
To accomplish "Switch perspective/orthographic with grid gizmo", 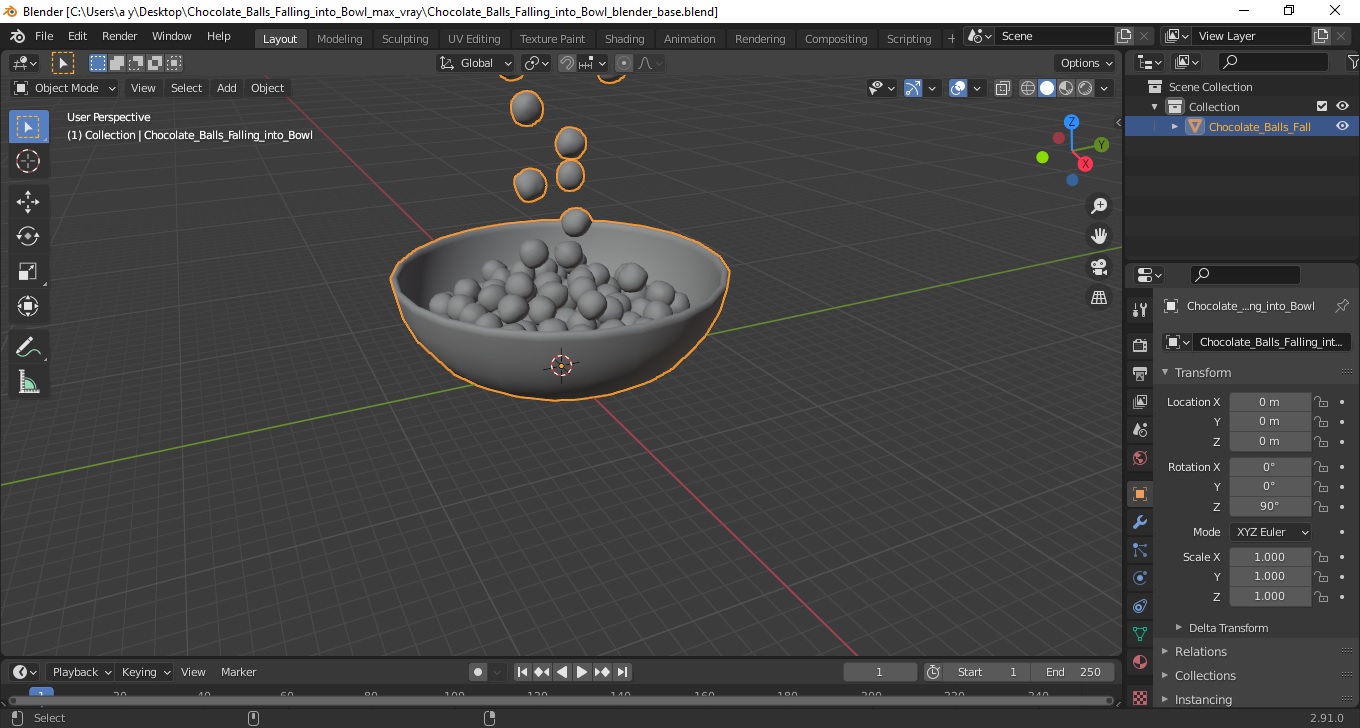I will [x=1099, y=298].
